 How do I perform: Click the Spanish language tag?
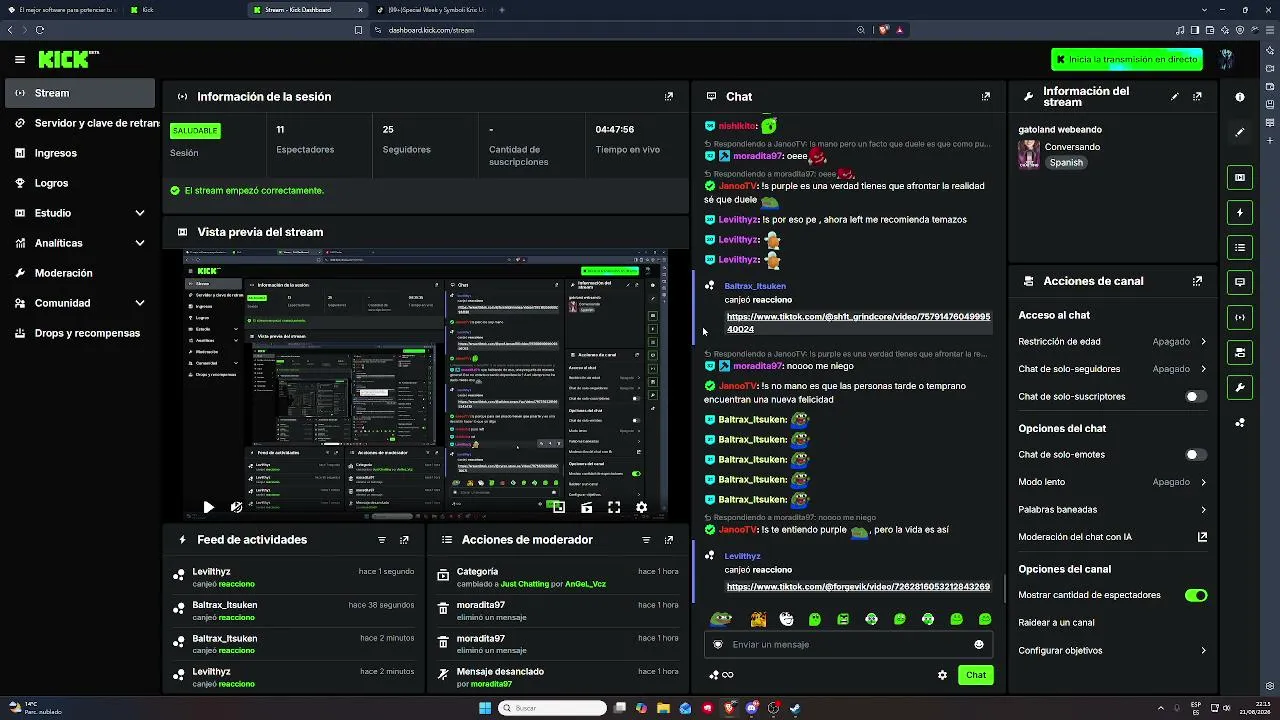pyautogui.click(x=1066, y=163)
